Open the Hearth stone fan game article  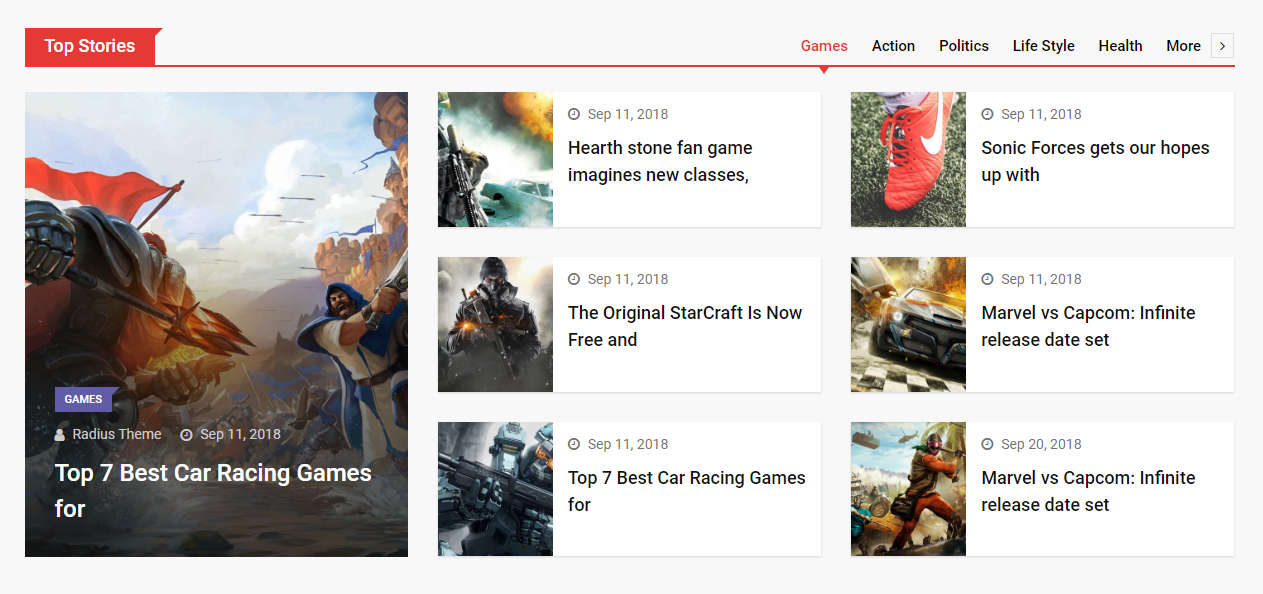click(x=660, y=161)
